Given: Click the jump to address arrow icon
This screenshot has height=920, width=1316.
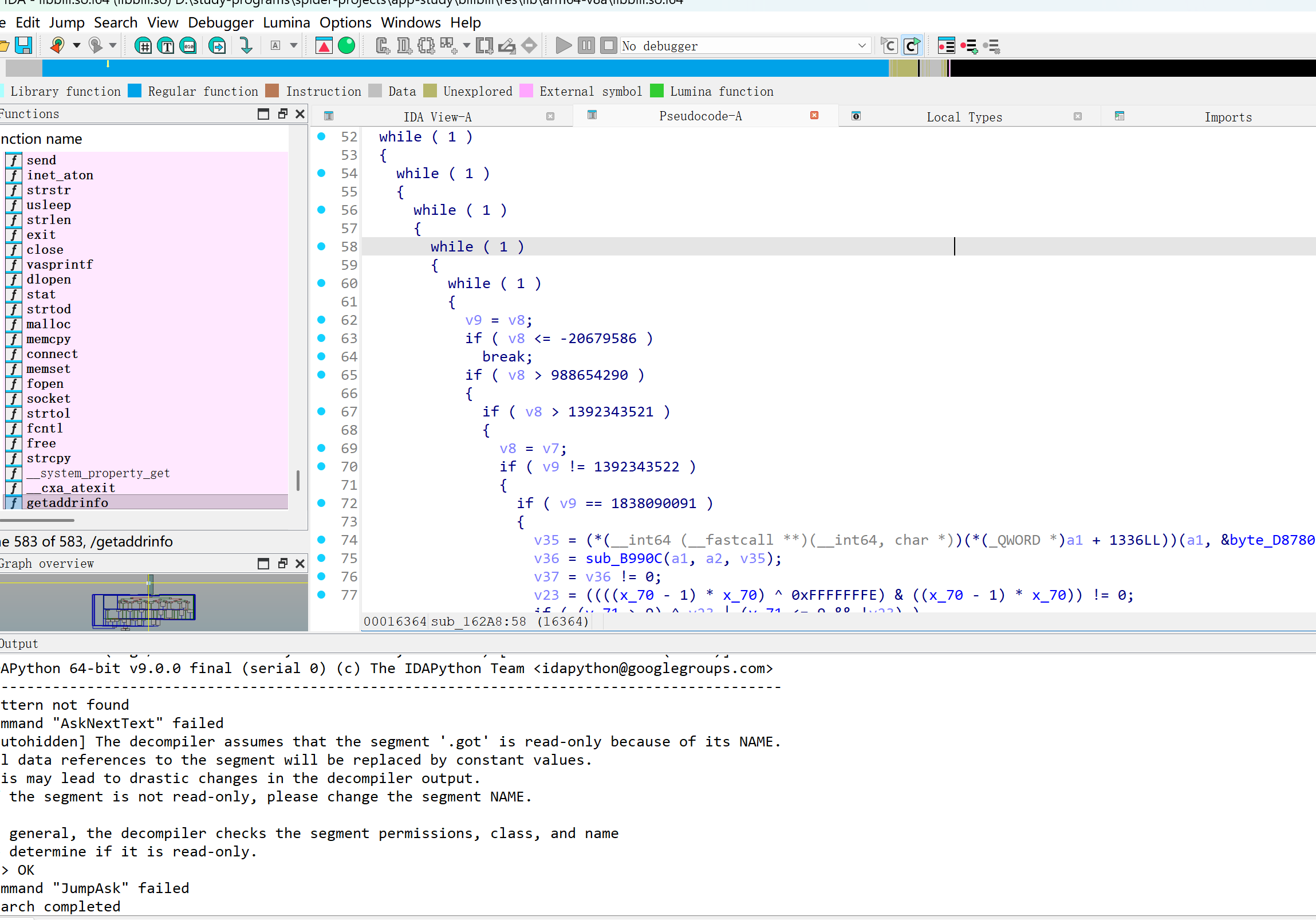Looking at the screenshot, I should click(217, 45).
